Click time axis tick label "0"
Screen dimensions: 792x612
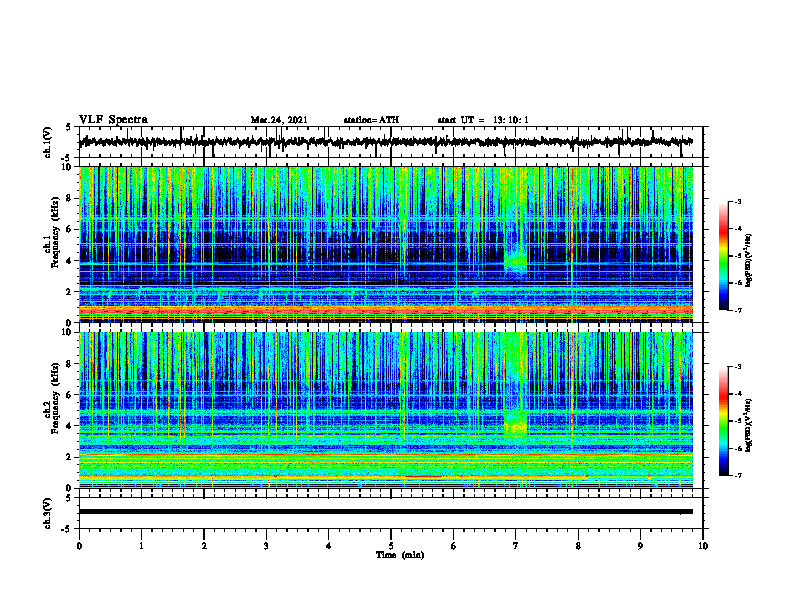click(x=79, y=546)
